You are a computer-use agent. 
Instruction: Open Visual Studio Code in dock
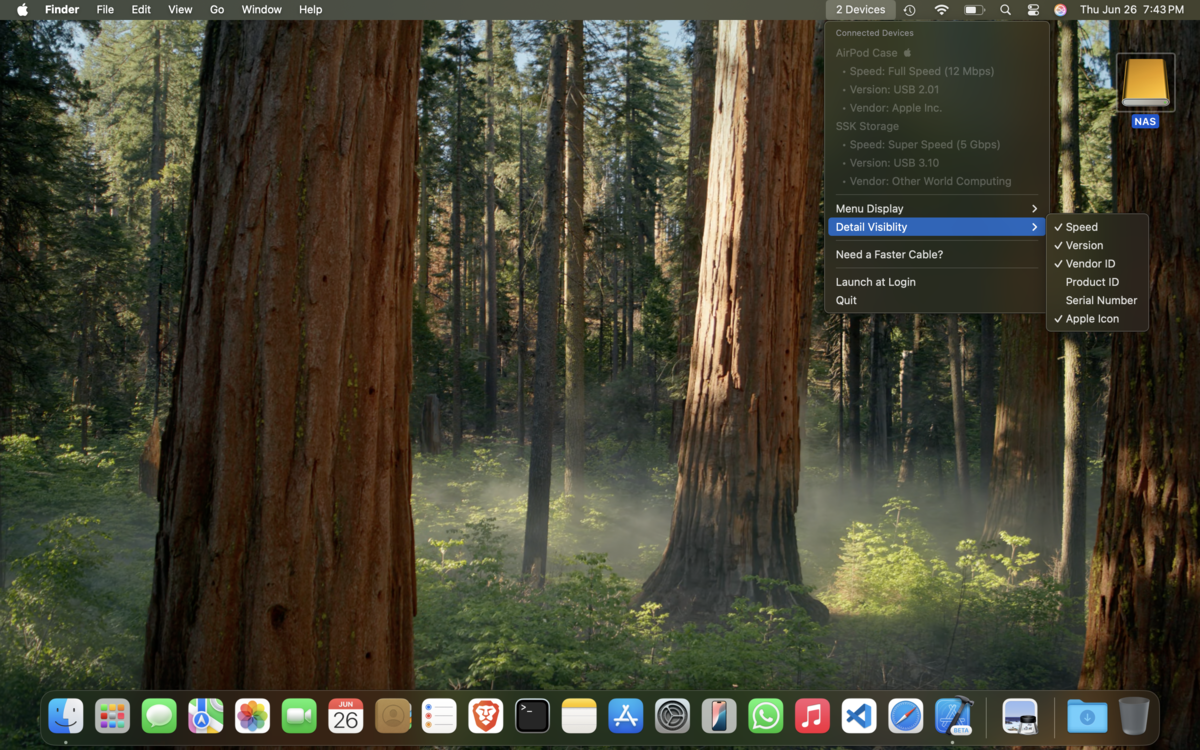859,716
